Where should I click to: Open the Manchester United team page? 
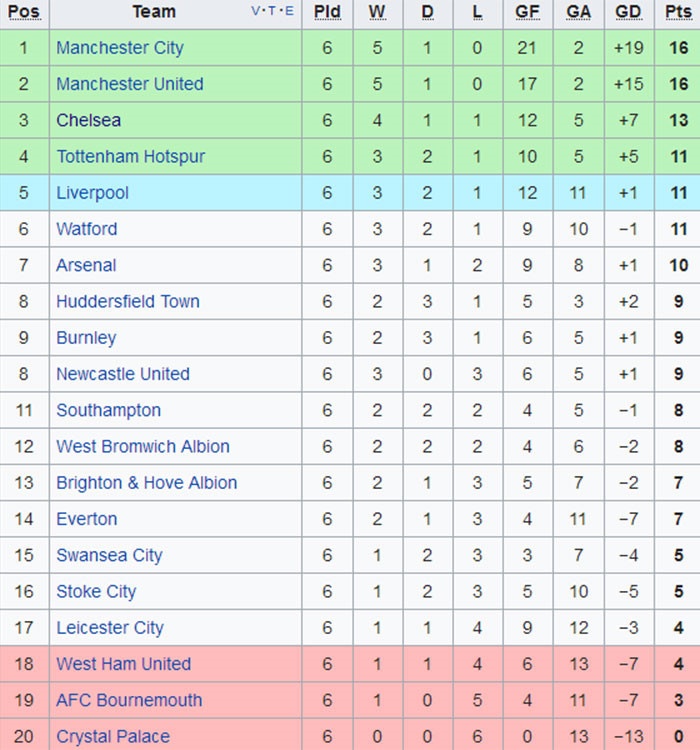pyautogui.click(x=130, y=84)
